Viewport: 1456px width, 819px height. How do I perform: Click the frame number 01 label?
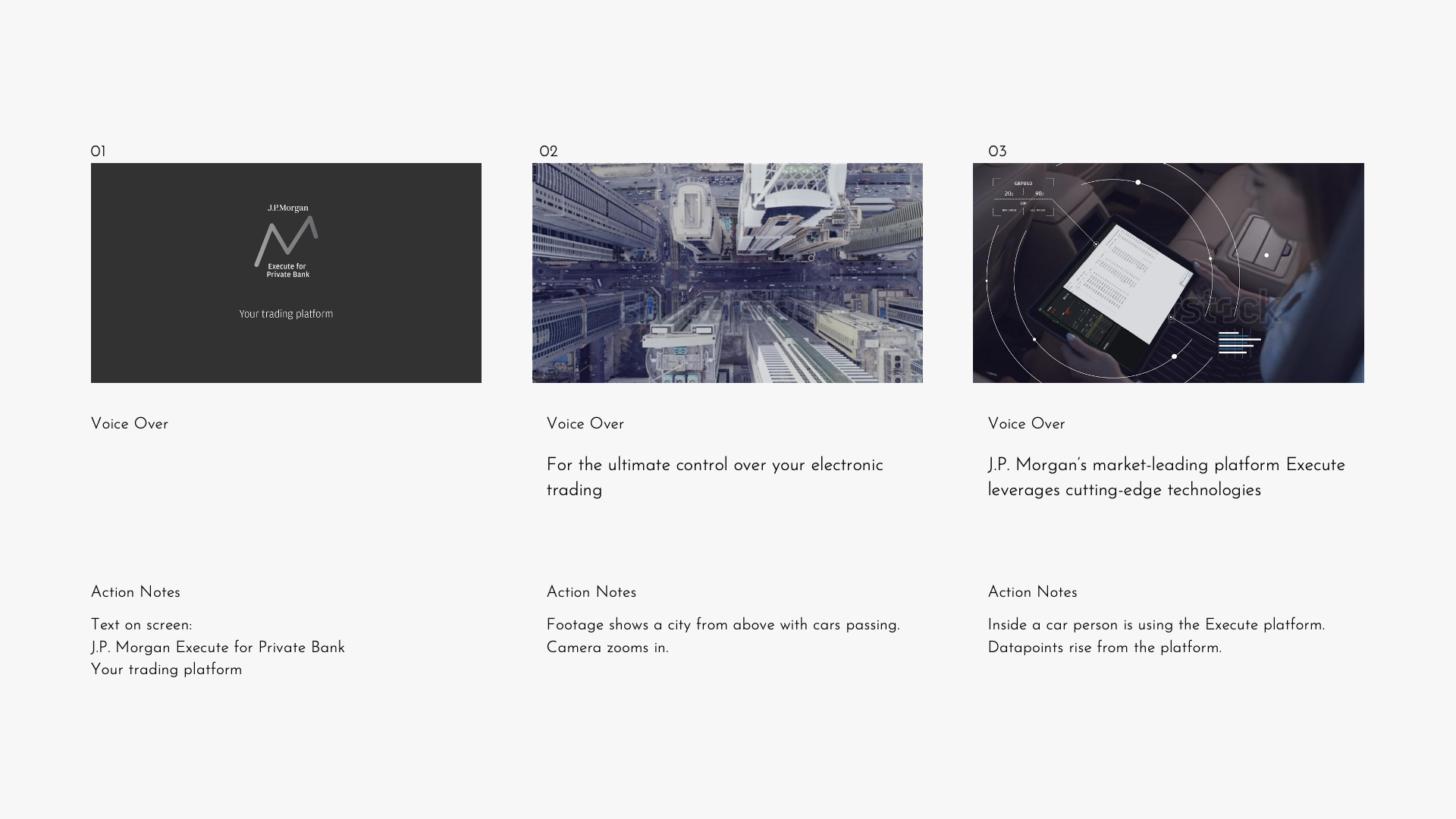99,152
